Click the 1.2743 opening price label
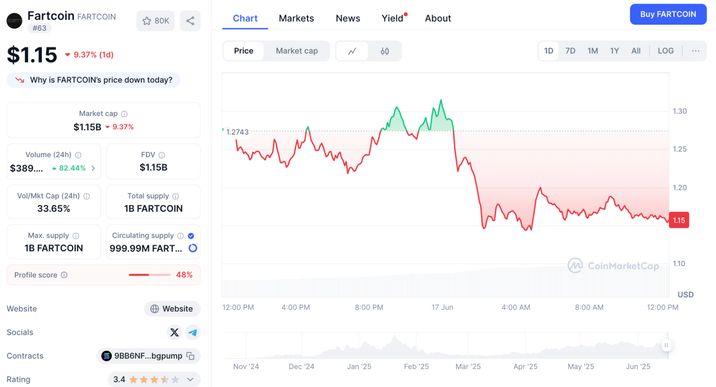 (x=237, y=132)
